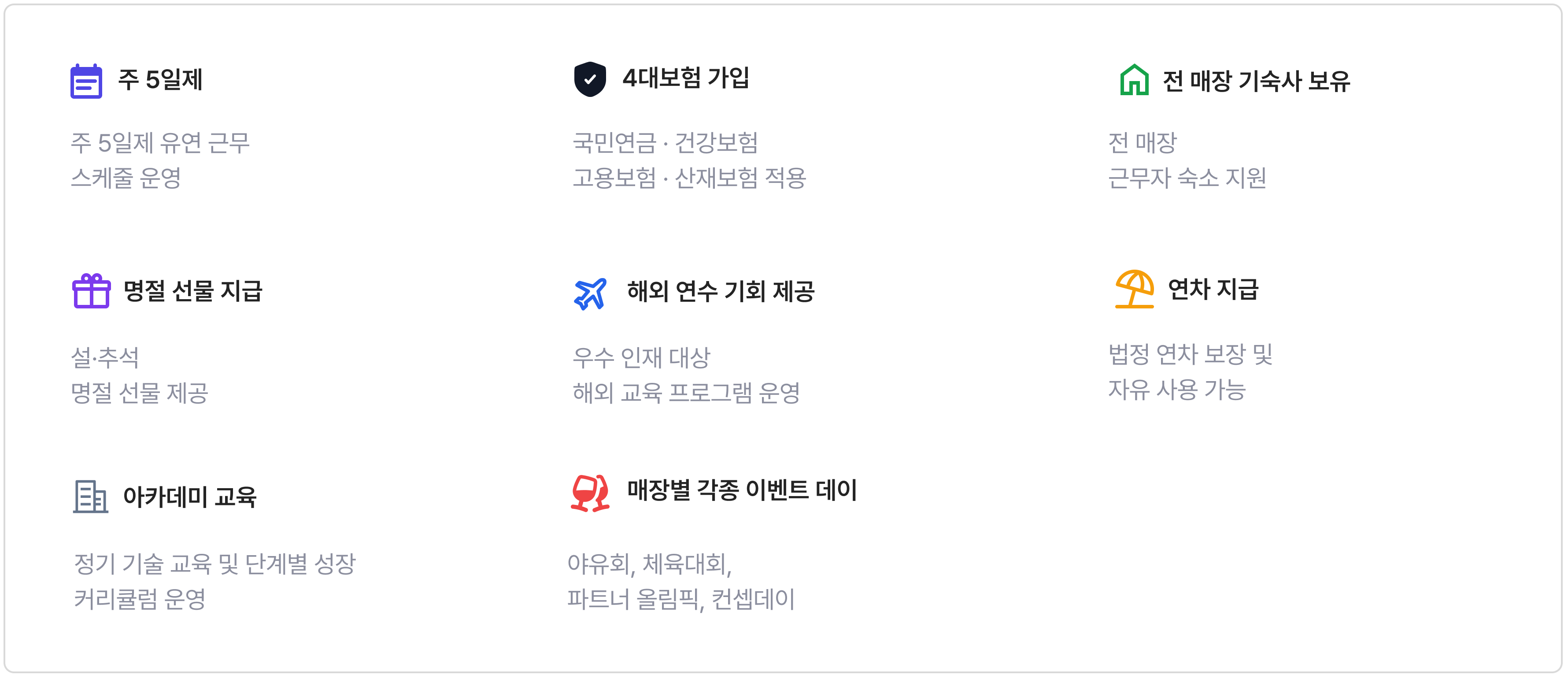The width and height of the screenshot is (1568, 675).
Task: Click the gray building icon
Action: [x=90, y=497]
